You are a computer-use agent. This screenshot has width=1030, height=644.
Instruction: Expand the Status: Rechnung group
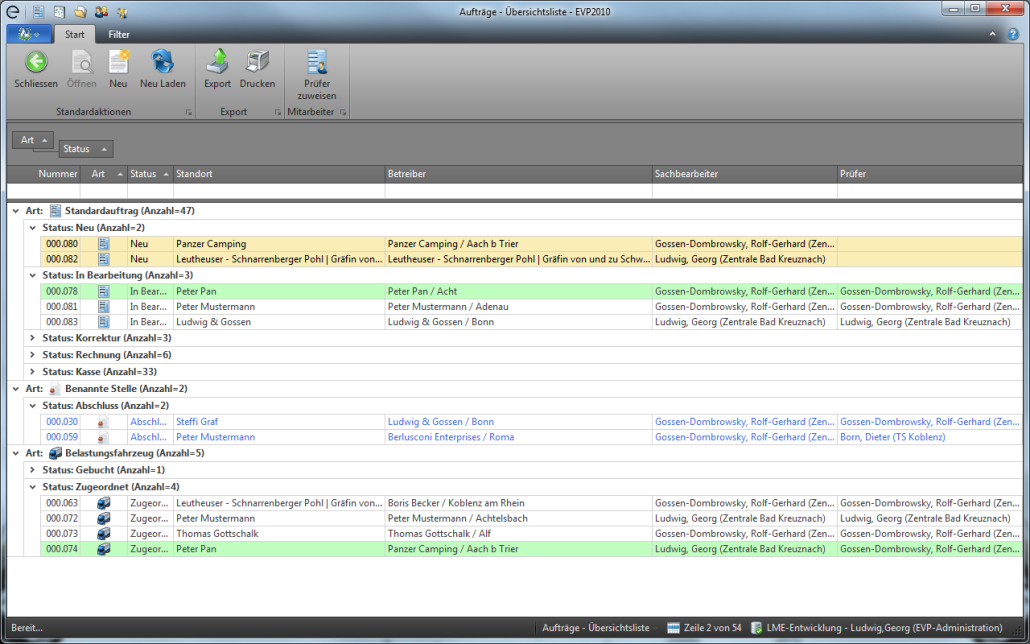point(32,355)
